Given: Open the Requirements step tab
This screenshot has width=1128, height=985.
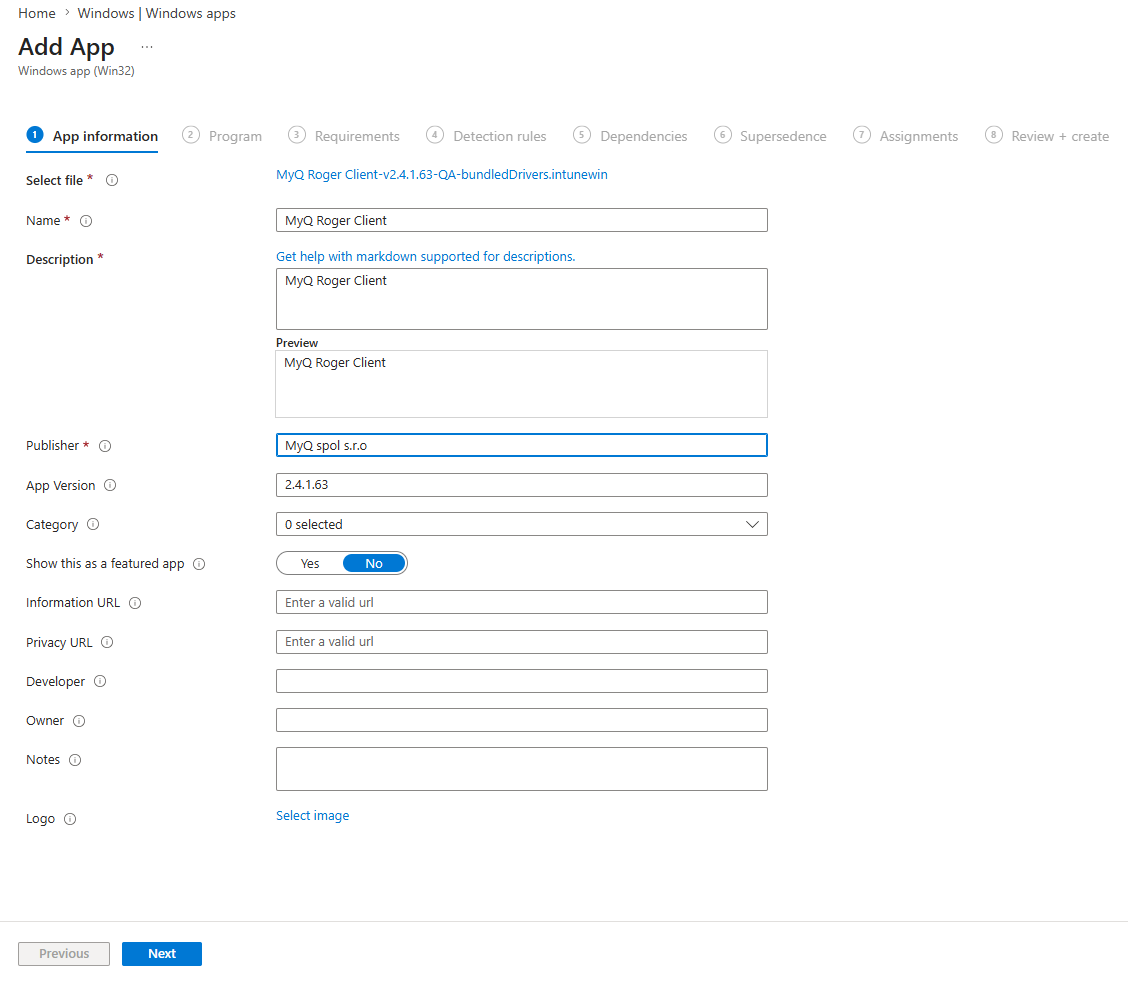Looking at the screenshot, I should click(x=344, y=136).
